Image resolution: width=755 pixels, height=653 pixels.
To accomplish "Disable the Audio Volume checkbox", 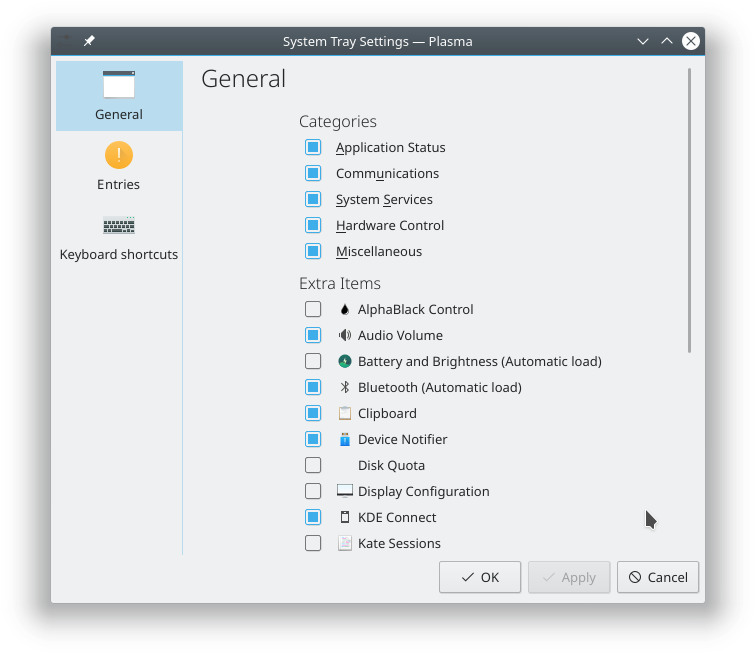I will 313,335.
